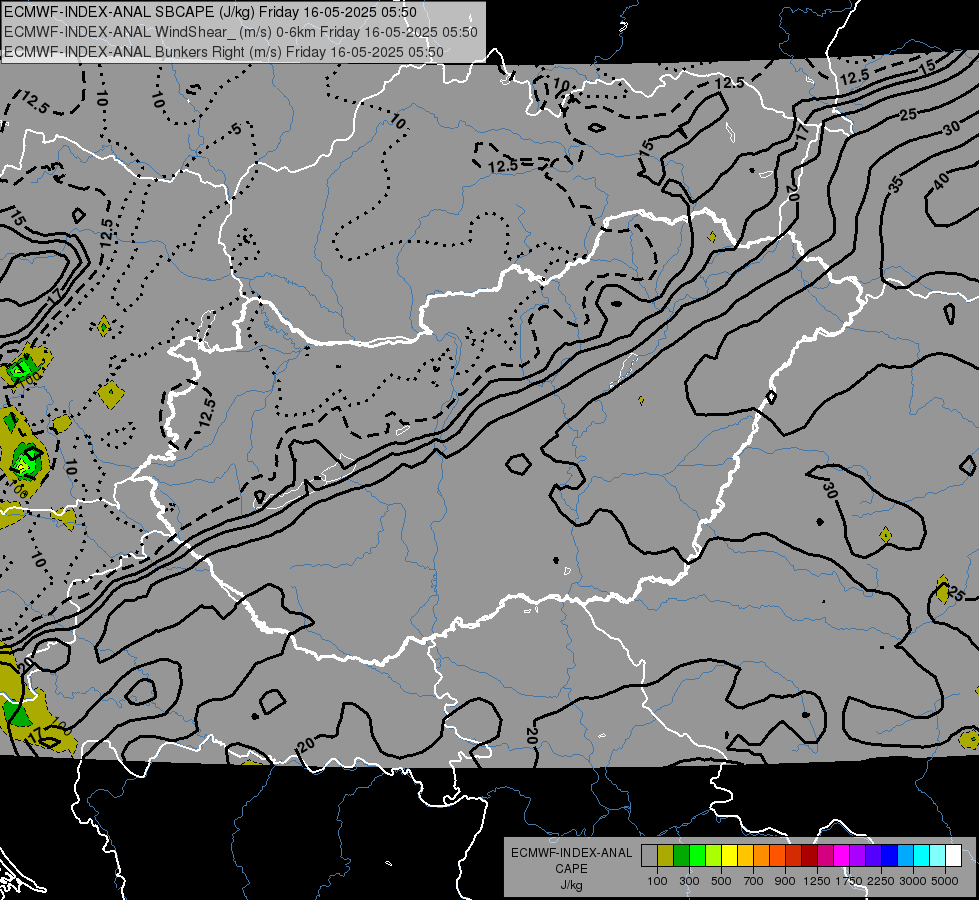Click the J/kg unit label in legend

(571, 885)
